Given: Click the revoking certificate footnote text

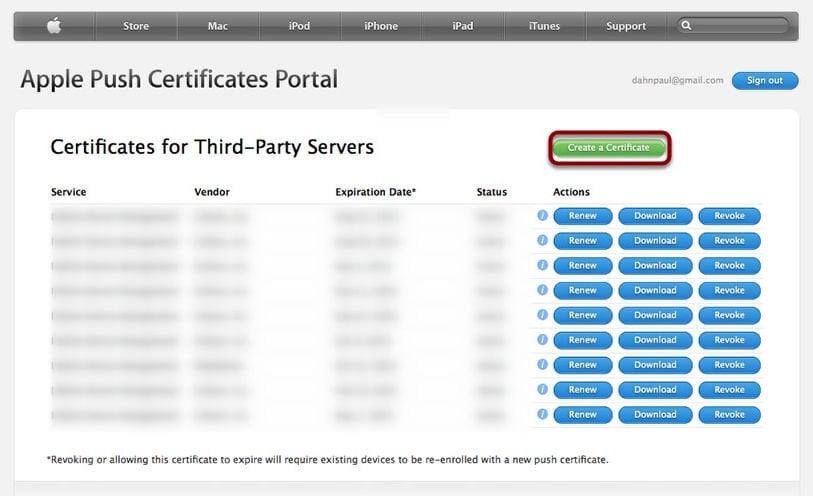Looking at the screenshot, I should click(x=328, y=460).
